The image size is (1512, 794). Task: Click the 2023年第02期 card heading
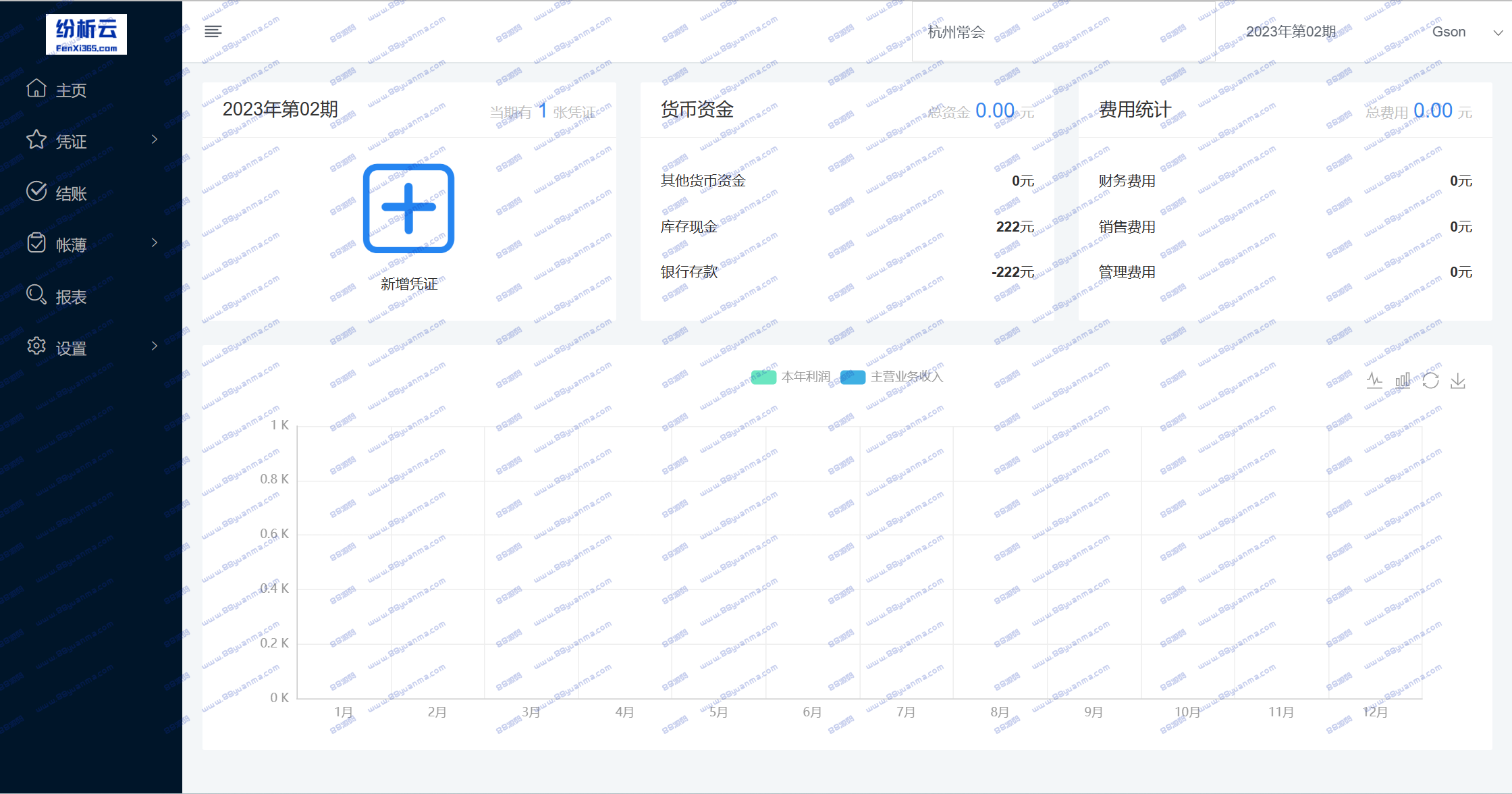coord(280,109)
